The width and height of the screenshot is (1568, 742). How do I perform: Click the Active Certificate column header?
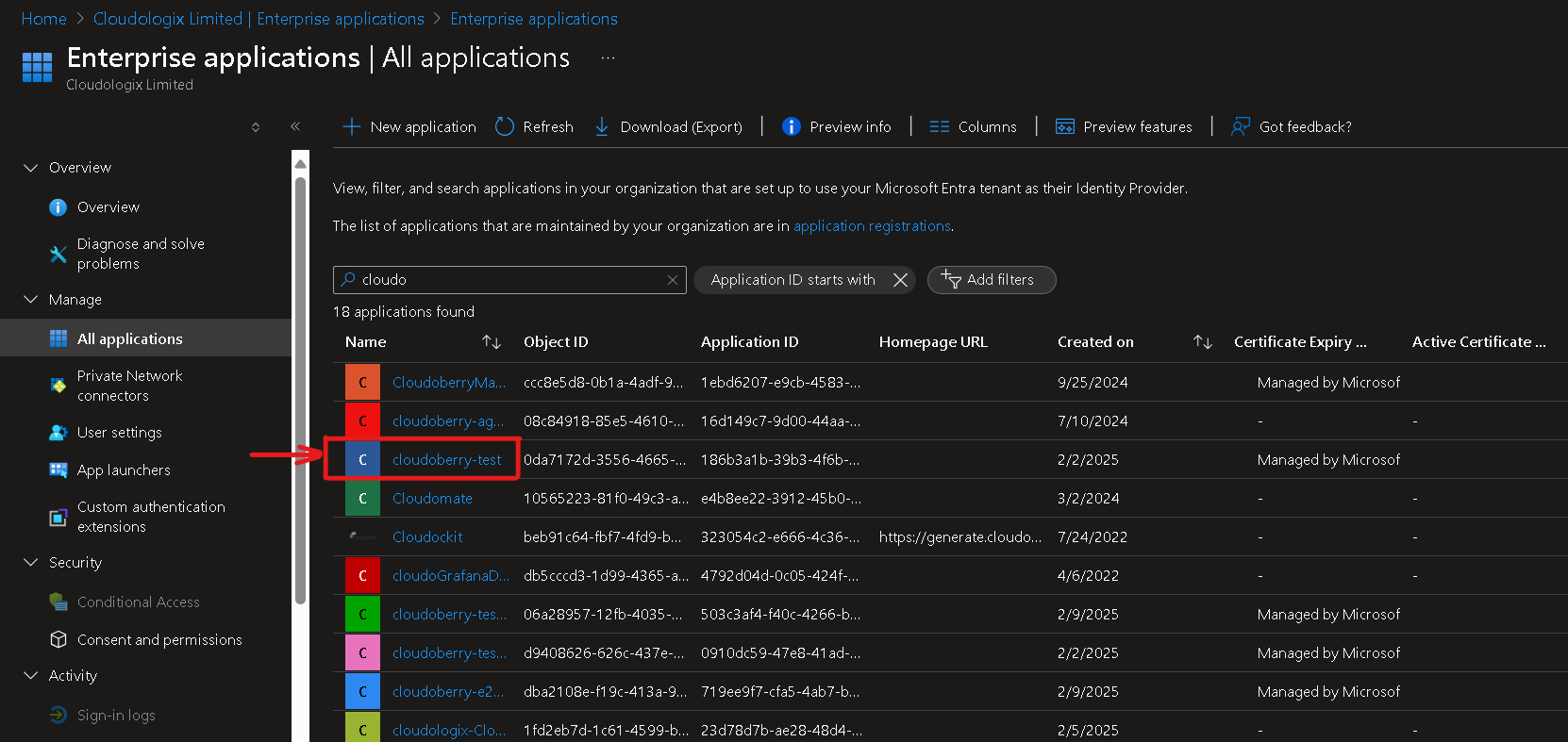click(1478, 341)
